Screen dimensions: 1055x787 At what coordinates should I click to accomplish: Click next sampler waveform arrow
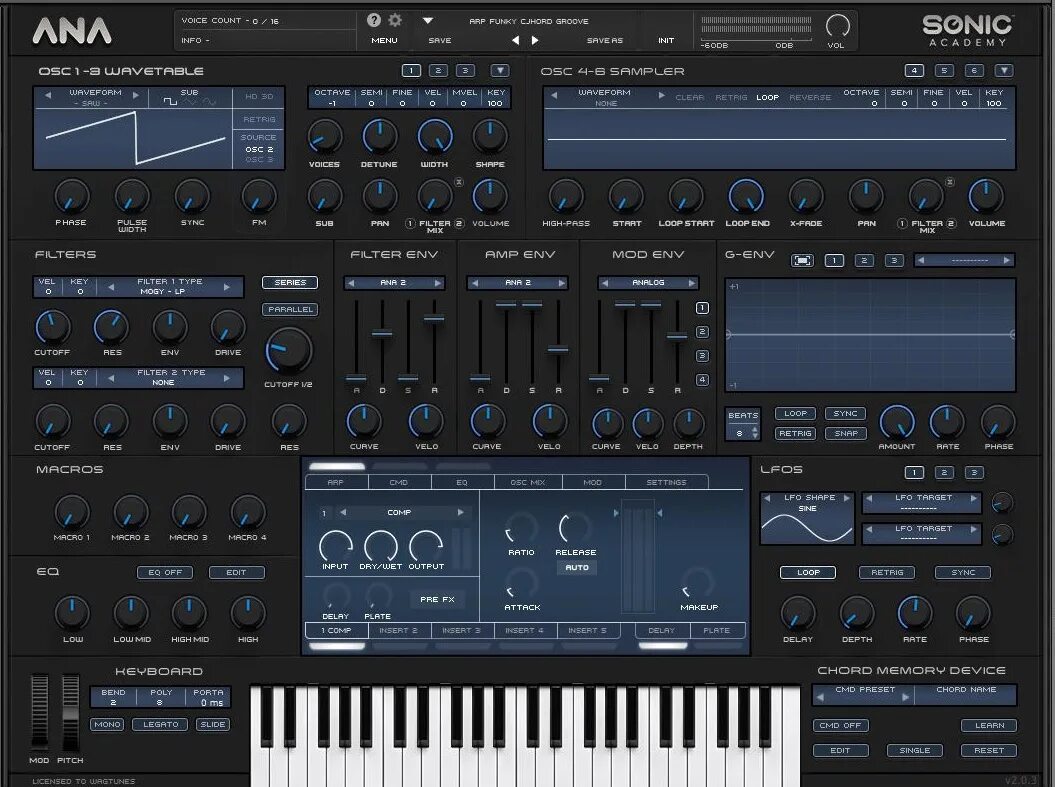[661, 96]
